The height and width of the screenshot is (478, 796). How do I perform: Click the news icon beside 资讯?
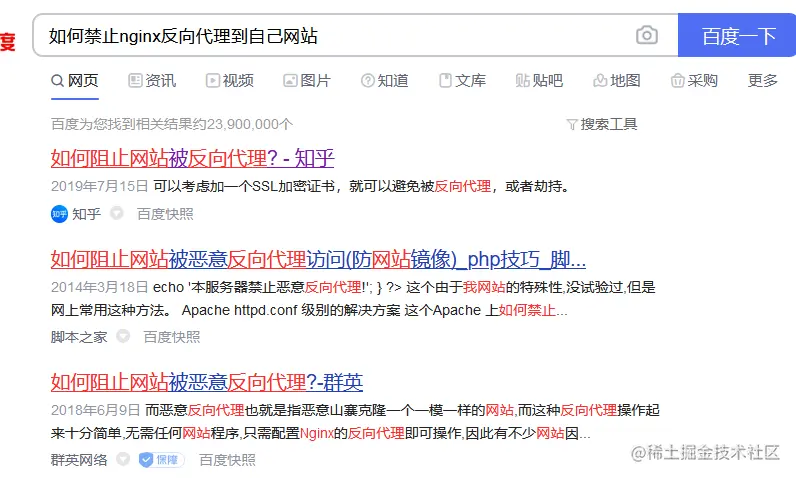pyautogui.click(x=135, y=80)
